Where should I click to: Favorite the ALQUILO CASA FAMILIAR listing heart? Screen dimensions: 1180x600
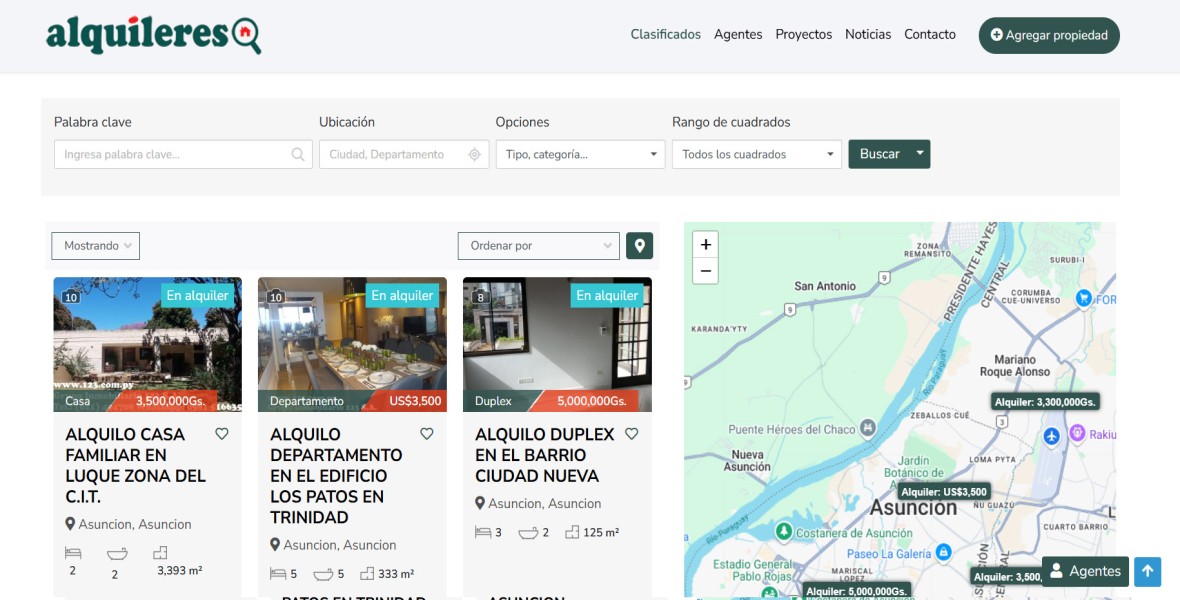pyautogui.click(x=222, y=433)
